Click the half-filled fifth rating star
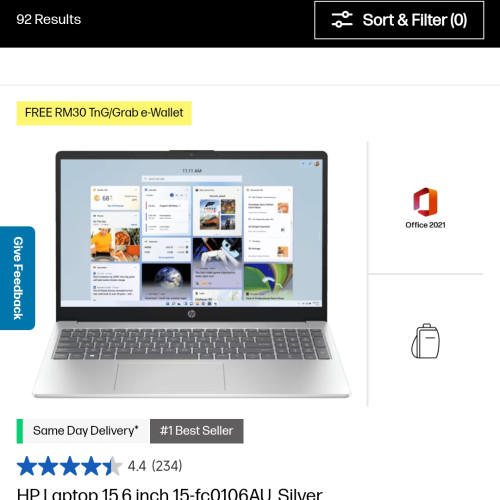This screenshot has width=500, height=500. [x=112, y=466]
